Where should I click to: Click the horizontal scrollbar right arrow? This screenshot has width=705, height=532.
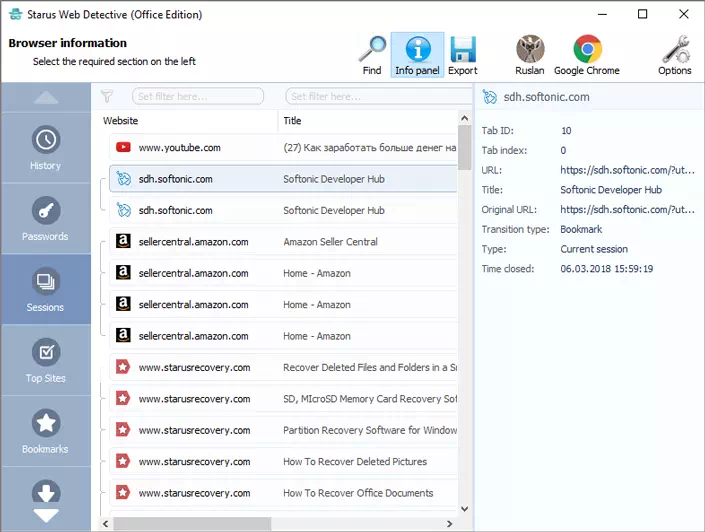(x=449, y=524)
